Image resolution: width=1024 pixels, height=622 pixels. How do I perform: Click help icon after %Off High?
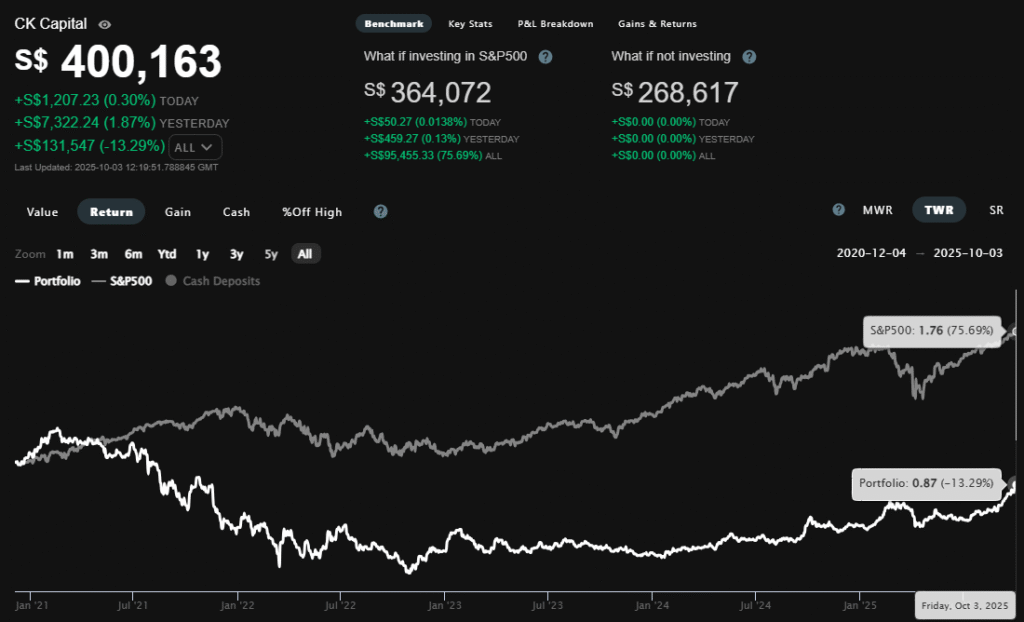[380, 212]
